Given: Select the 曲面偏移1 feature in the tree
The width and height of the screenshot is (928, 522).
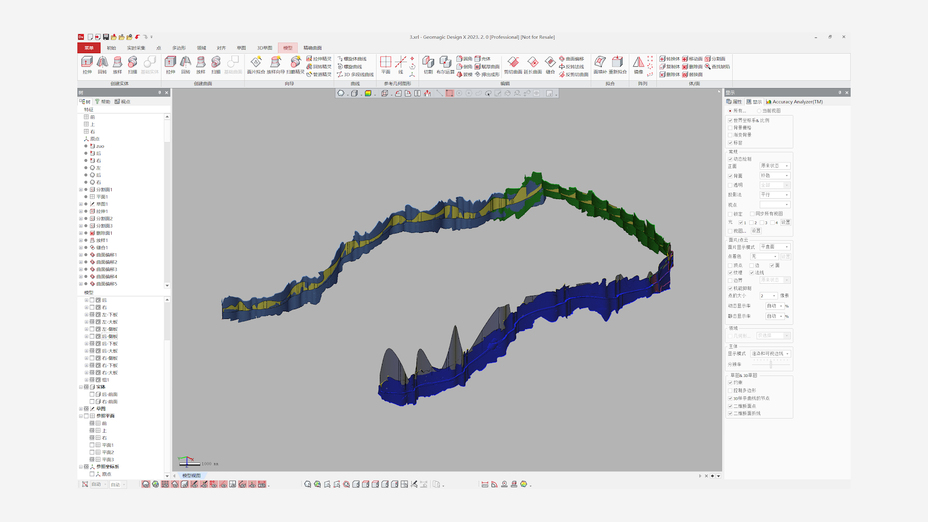Looking at the screenshot, I should tap(107, 254).
